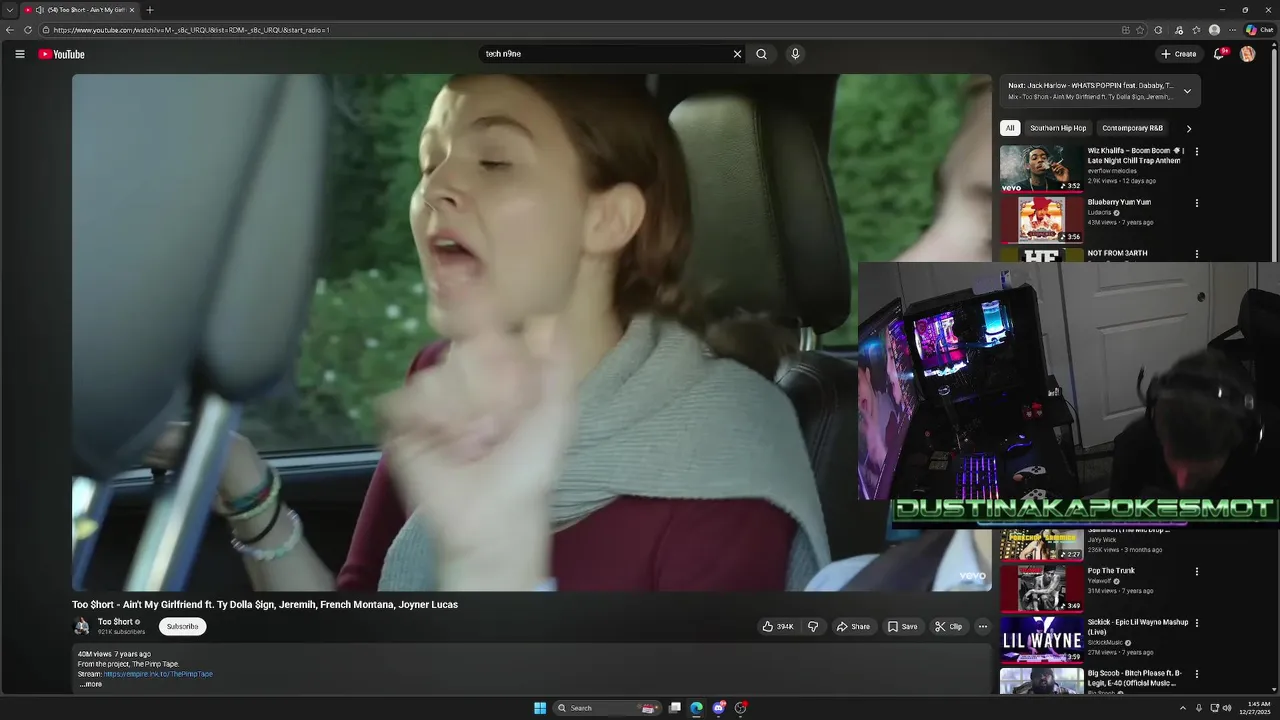
Task: Open Ludacris channel under Blueberry Yum Yum
Action: click(1100, 212)
